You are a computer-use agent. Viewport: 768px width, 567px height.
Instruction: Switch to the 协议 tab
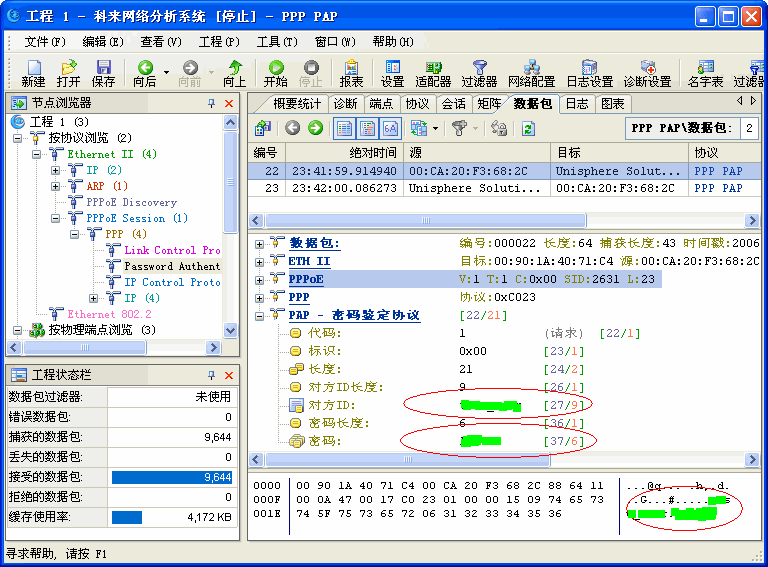point(416,104)
